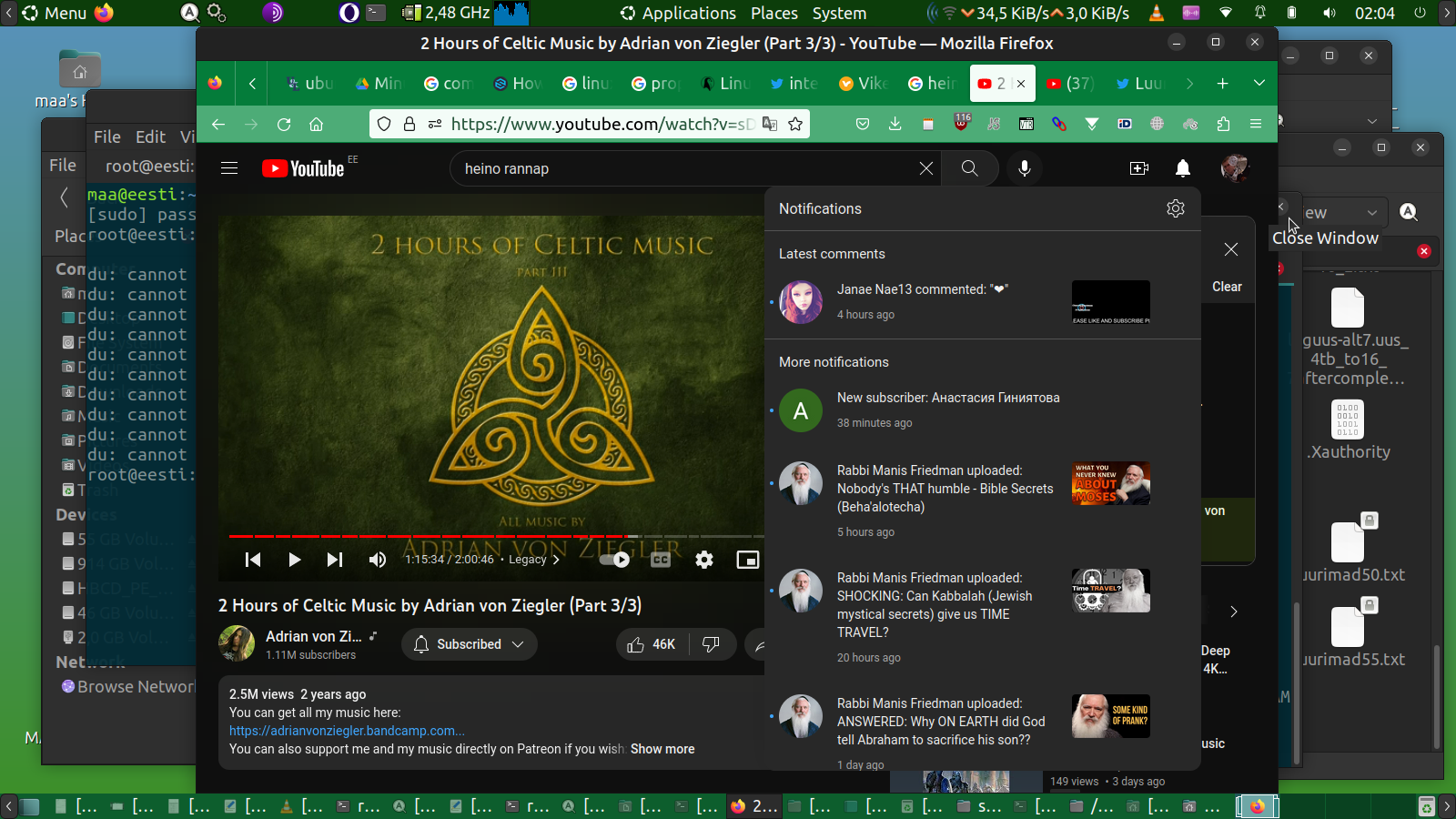The image size is (1456, 819).
Task: Open the 'Nobody's THAT humble' upload notification
Action: (x=983, y=500)
